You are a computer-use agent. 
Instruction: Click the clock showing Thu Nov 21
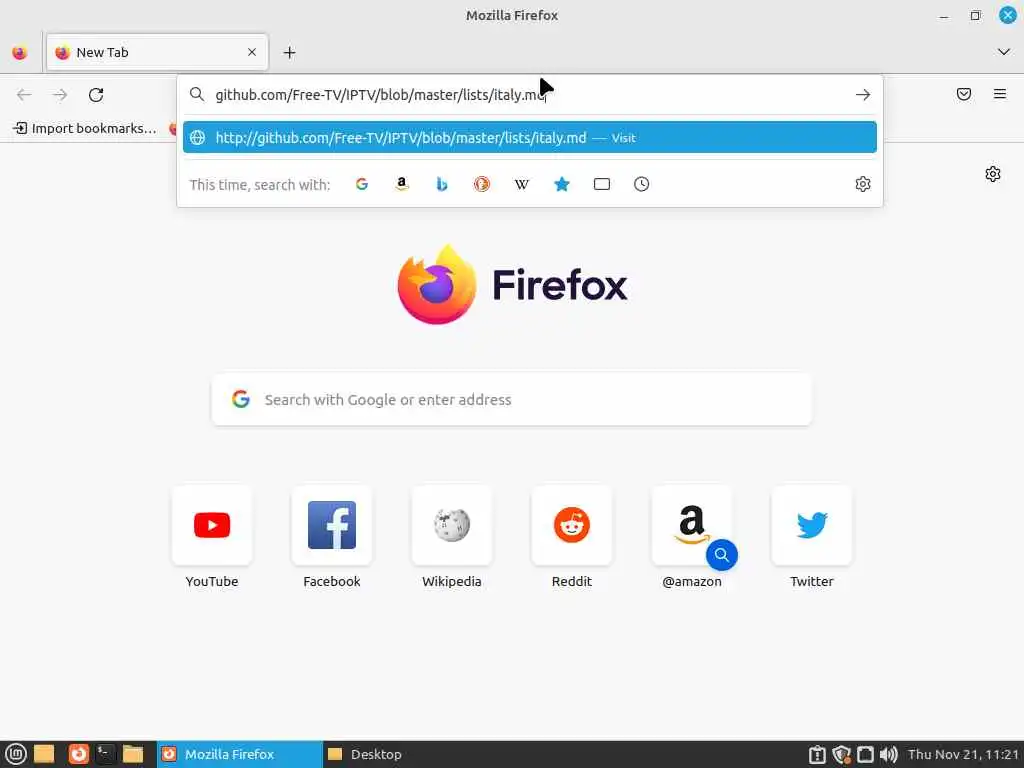tap(963, 754)
